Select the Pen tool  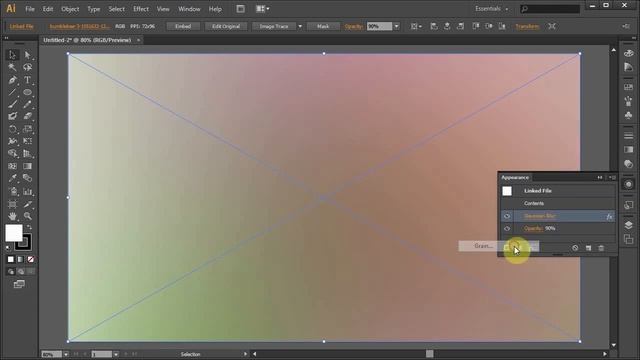tap(12, 80)
